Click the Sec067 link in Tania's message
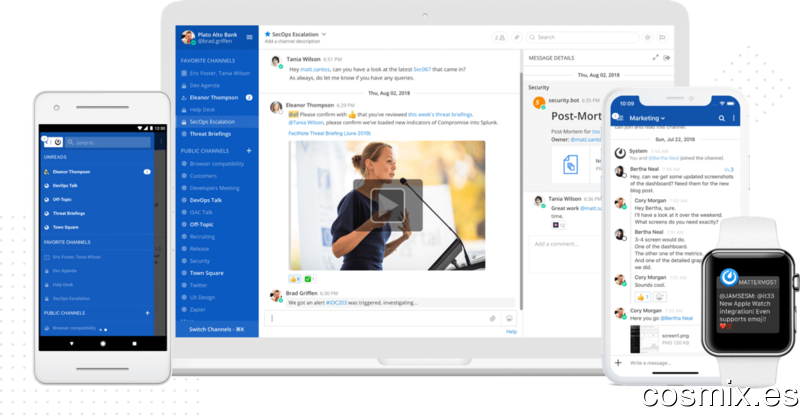The image size is (800, 415). click(422, 69)
